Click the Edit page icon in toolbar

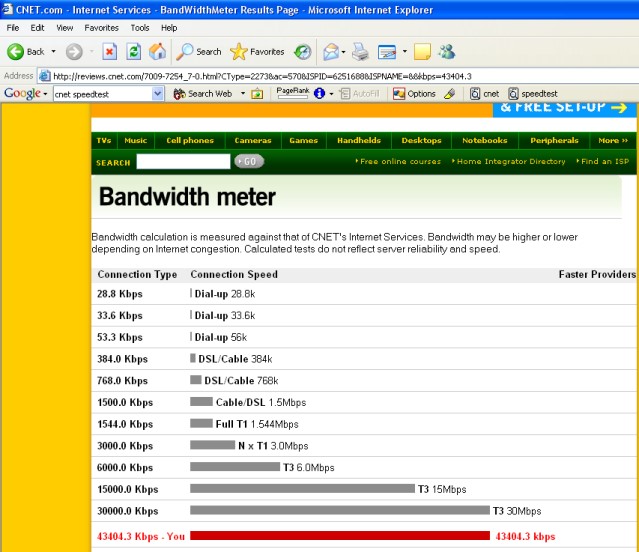tap(387, 52)
